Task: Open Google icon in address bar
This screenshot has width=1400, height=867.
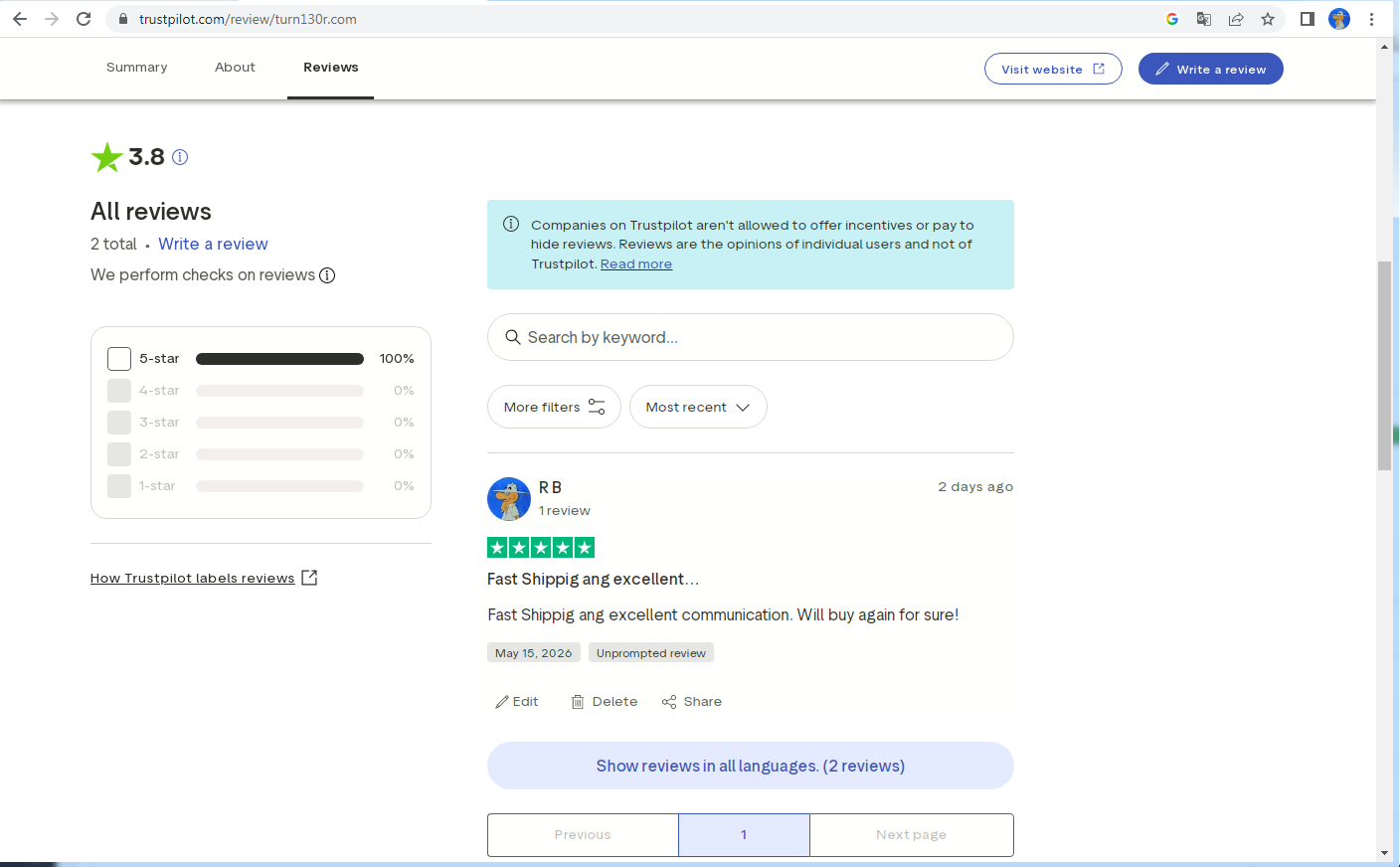Action: click(1172, 19)
